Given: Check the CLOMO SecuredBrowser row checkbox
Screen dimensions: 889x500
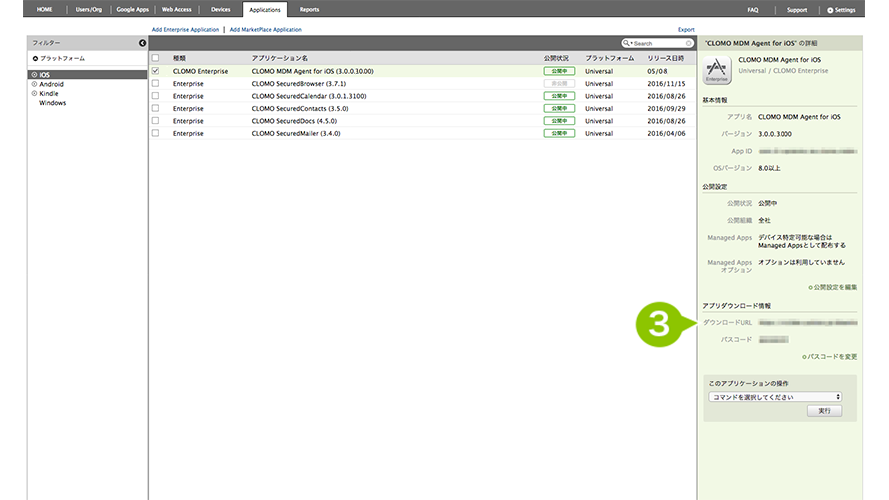Looking at the screenshot, I should 155,83.
